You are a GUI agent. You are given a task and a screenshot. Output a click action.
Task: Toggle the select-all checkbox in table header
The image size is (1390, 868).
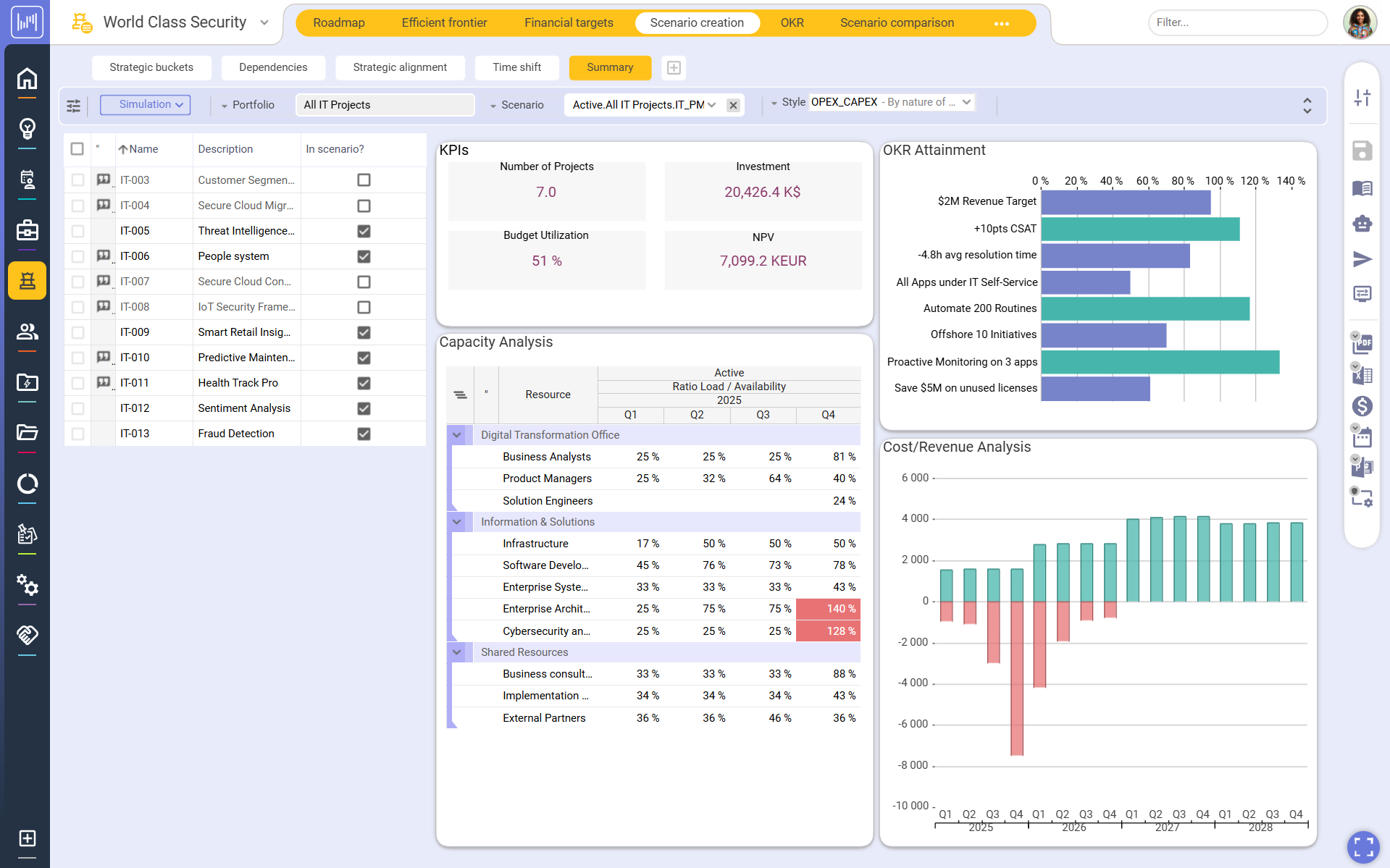tap(78, 149)
